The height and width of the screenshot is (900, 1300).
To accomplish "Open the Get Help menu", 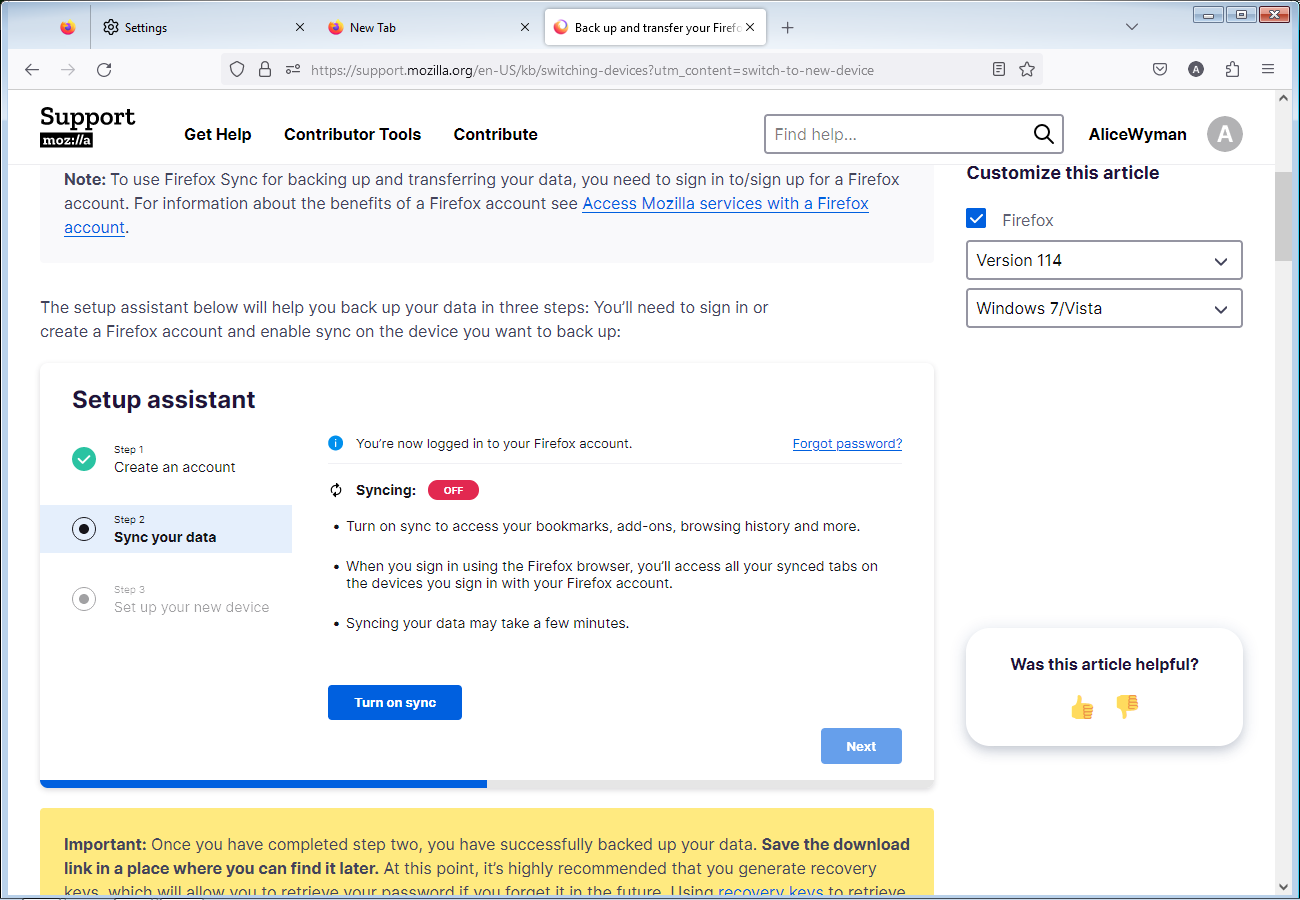I will click(218, 134).
